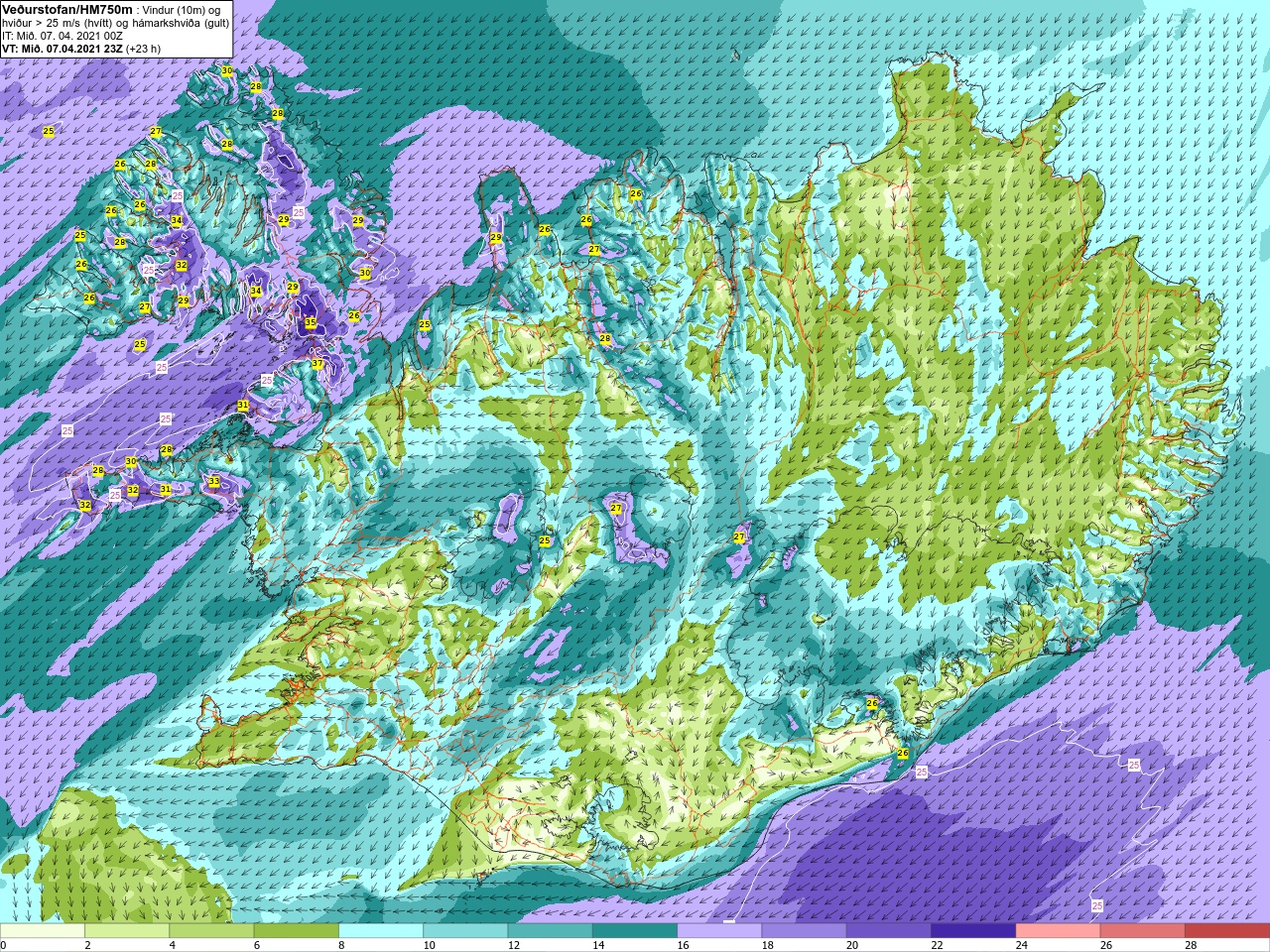Select the legend tick label '8'

[x=341, y=945]
